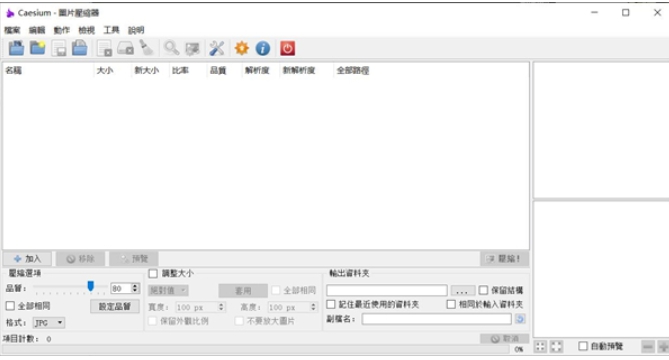The width and height of the screenshot is (669, 360).
Task: Click the compression progress bar at bottom
Action: (256, 349)
